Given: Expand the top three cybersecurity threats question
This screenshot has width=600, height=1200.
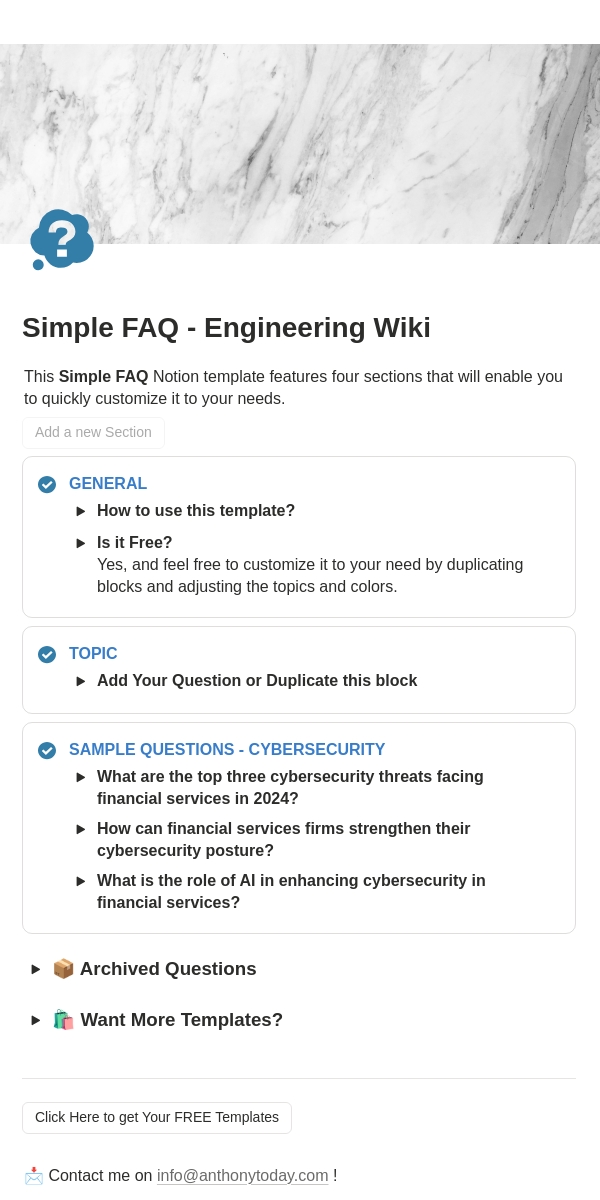Looking at the screenshot, I should tap(81, 777).
